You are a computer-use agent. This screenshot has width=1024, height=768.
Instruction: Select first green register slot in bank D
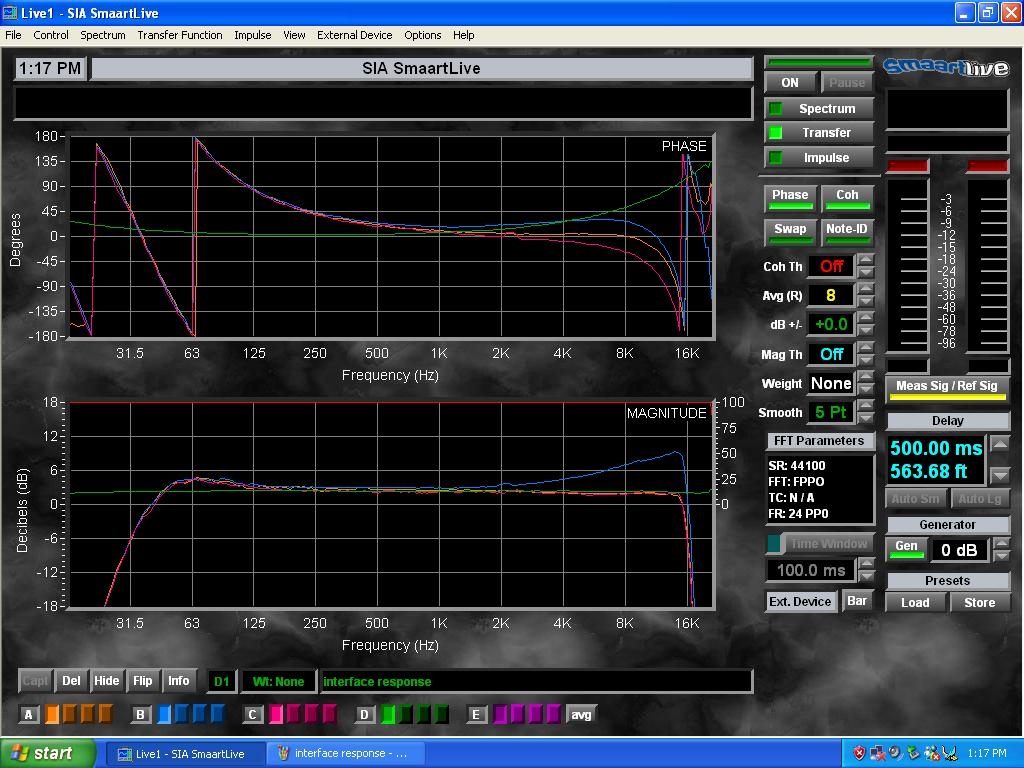point(388,714)
